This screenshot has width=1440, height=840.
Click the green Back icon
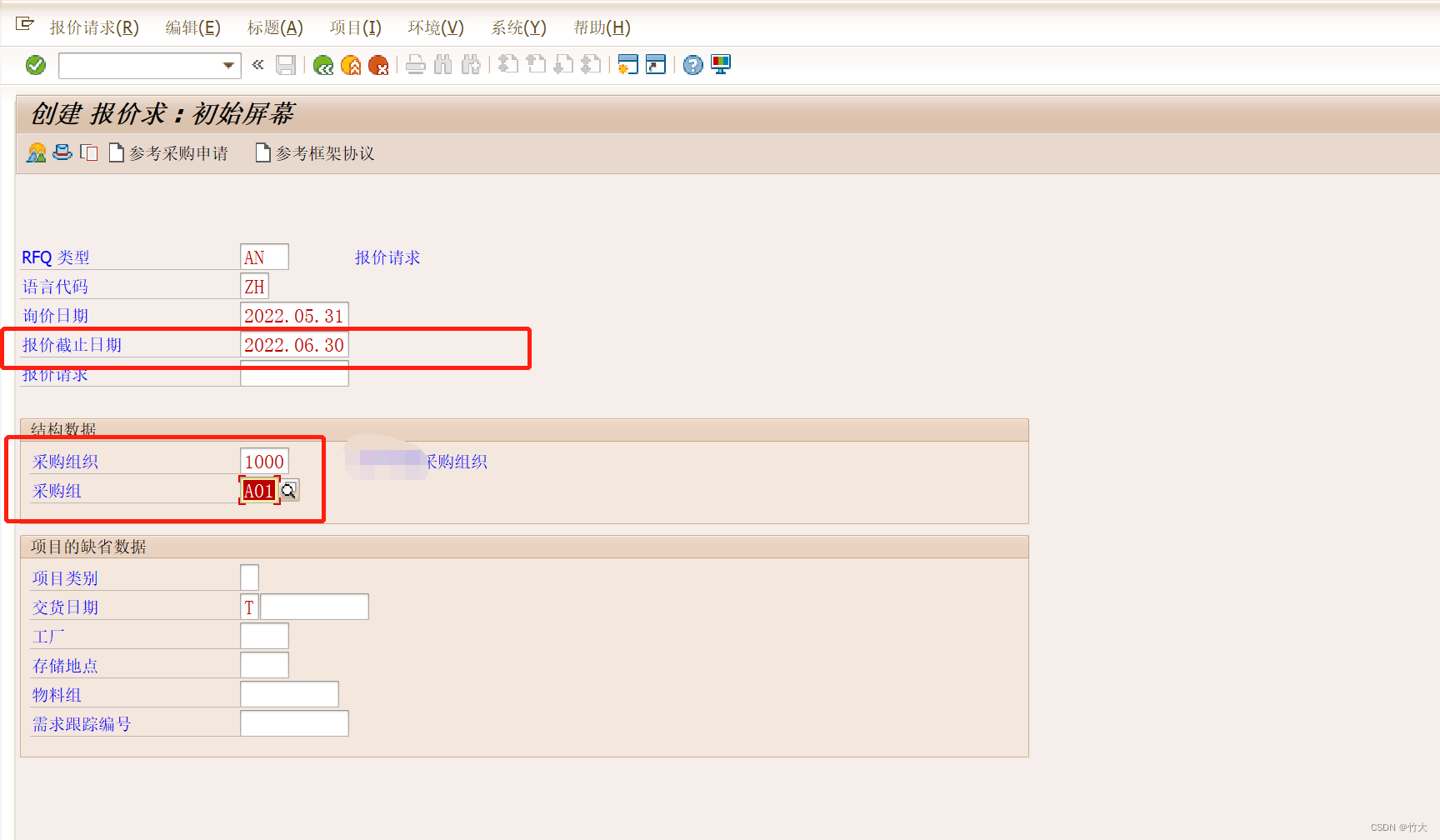point(323,65)
